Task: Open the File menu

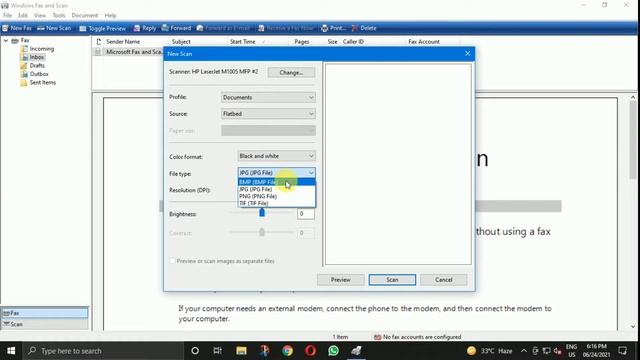Action: click(x=7, y=16)
